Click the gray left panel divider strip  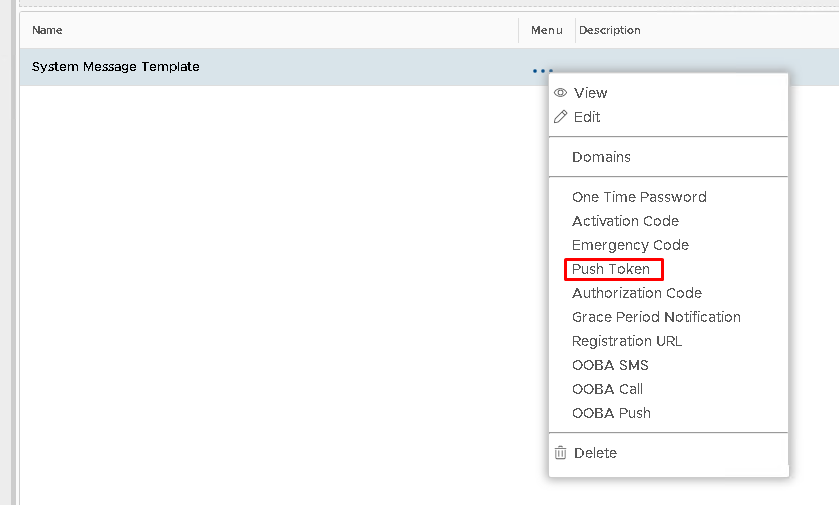tap(6, 250)
